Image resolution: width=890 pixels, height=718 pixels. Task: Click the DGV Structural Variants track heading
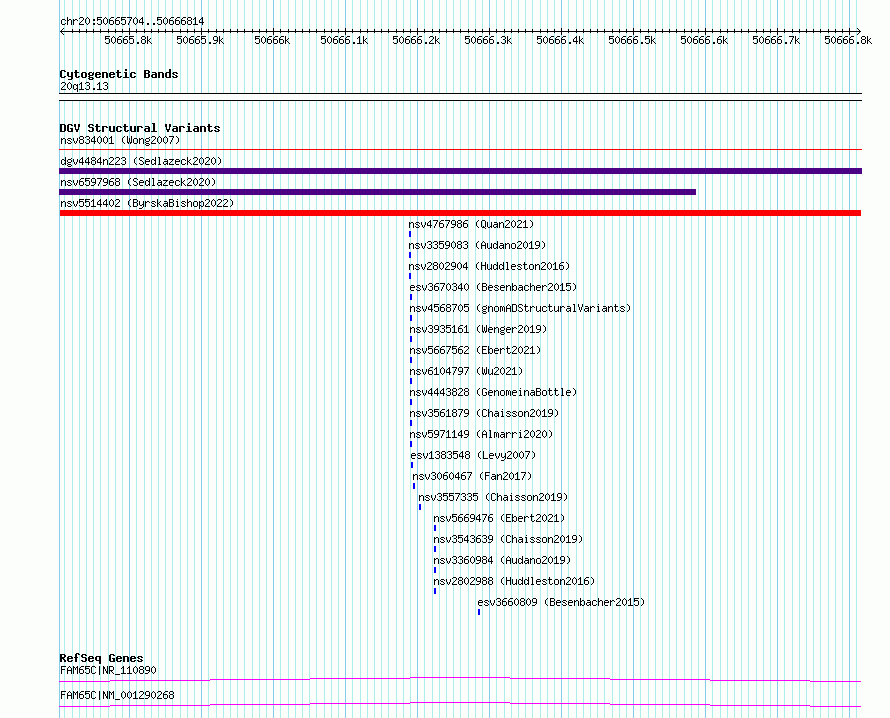(140, 128)
